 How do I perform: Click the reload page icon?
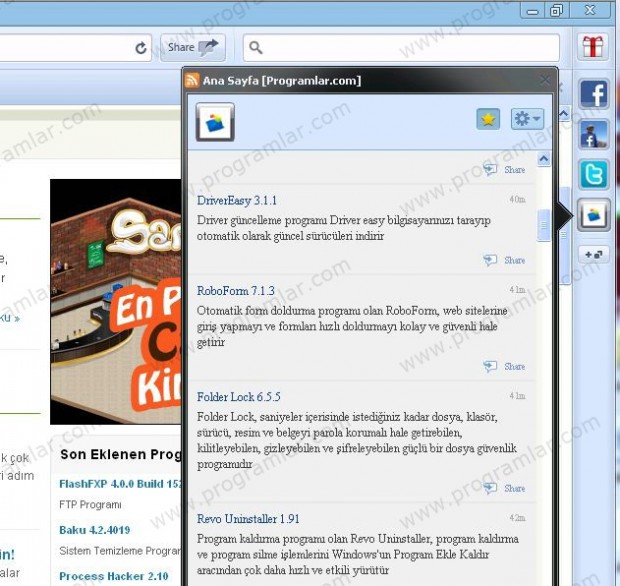point(141,48)
